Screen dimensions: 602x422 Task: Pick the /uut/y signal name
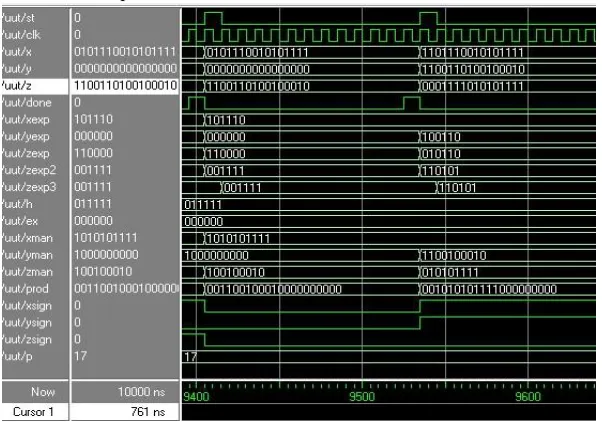point(17,69)
